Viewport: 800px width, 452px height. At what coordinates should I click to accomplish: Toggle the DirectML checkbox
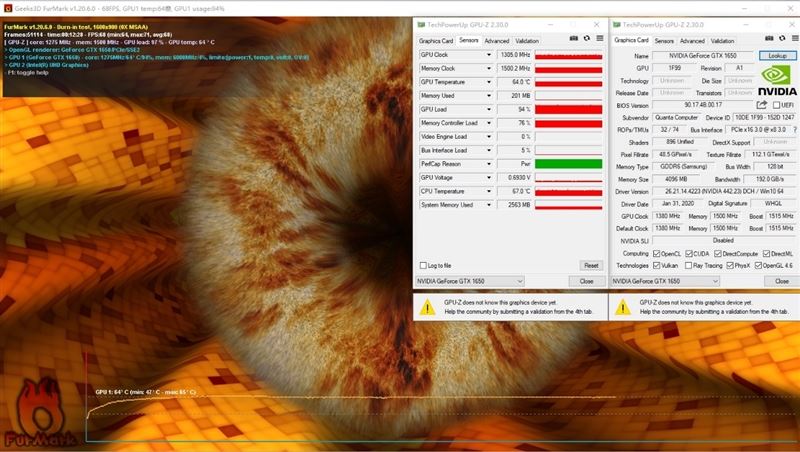766,254
